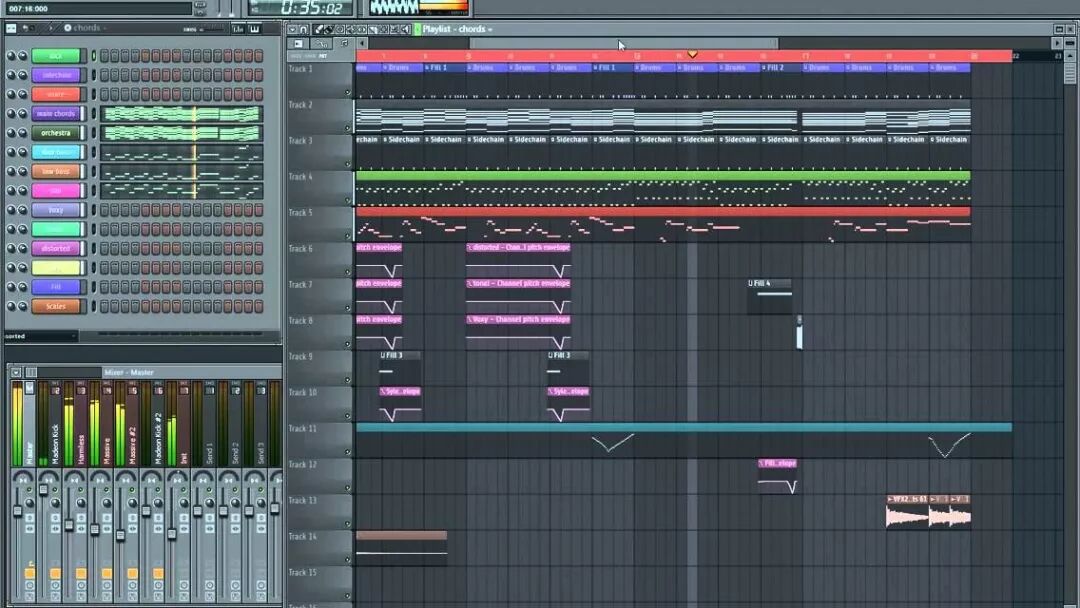Open the orchestra channel button
The image size is (1080, 608).
point(56,133)
